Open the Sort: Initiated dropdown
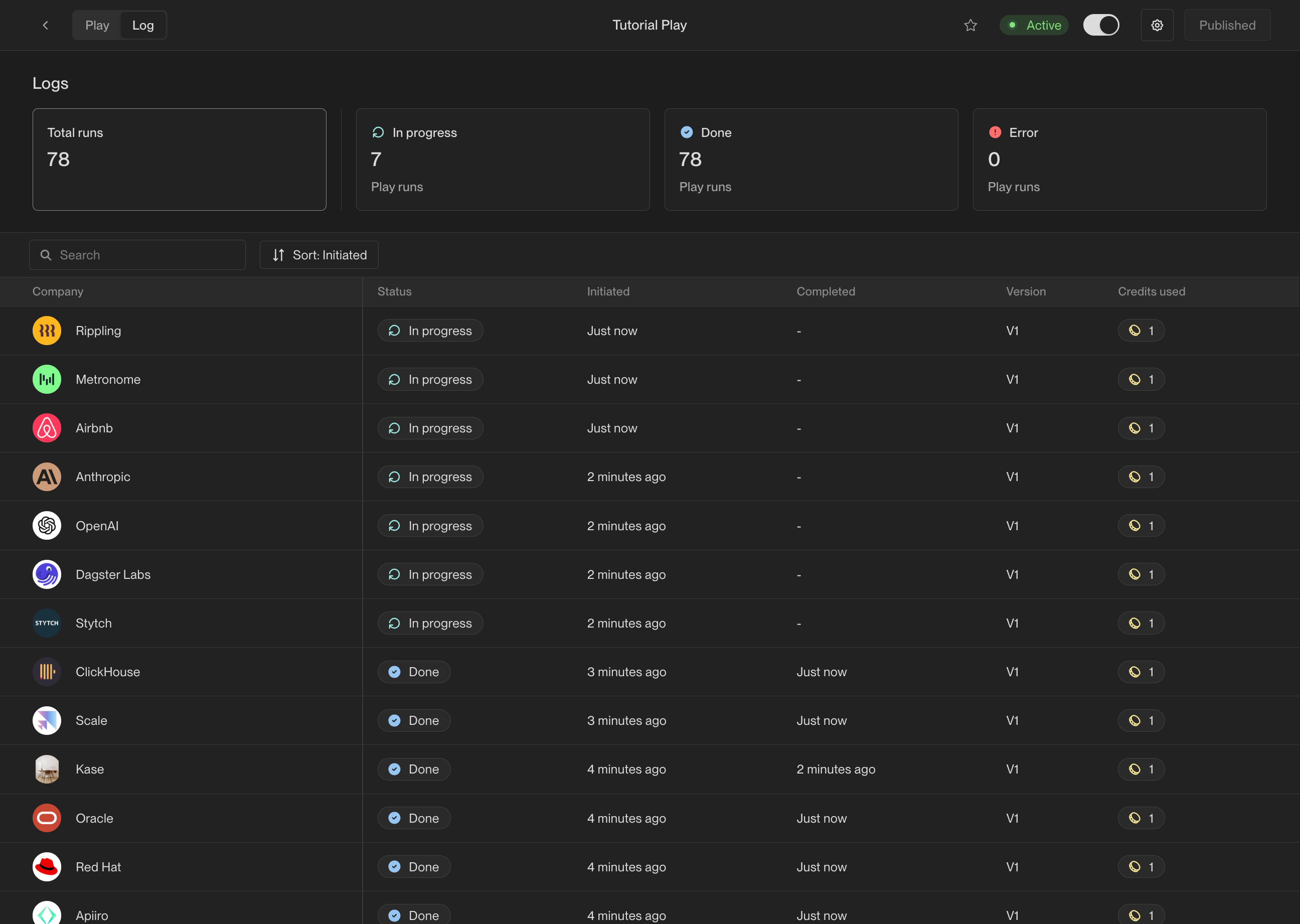 (x=319, y=255)
